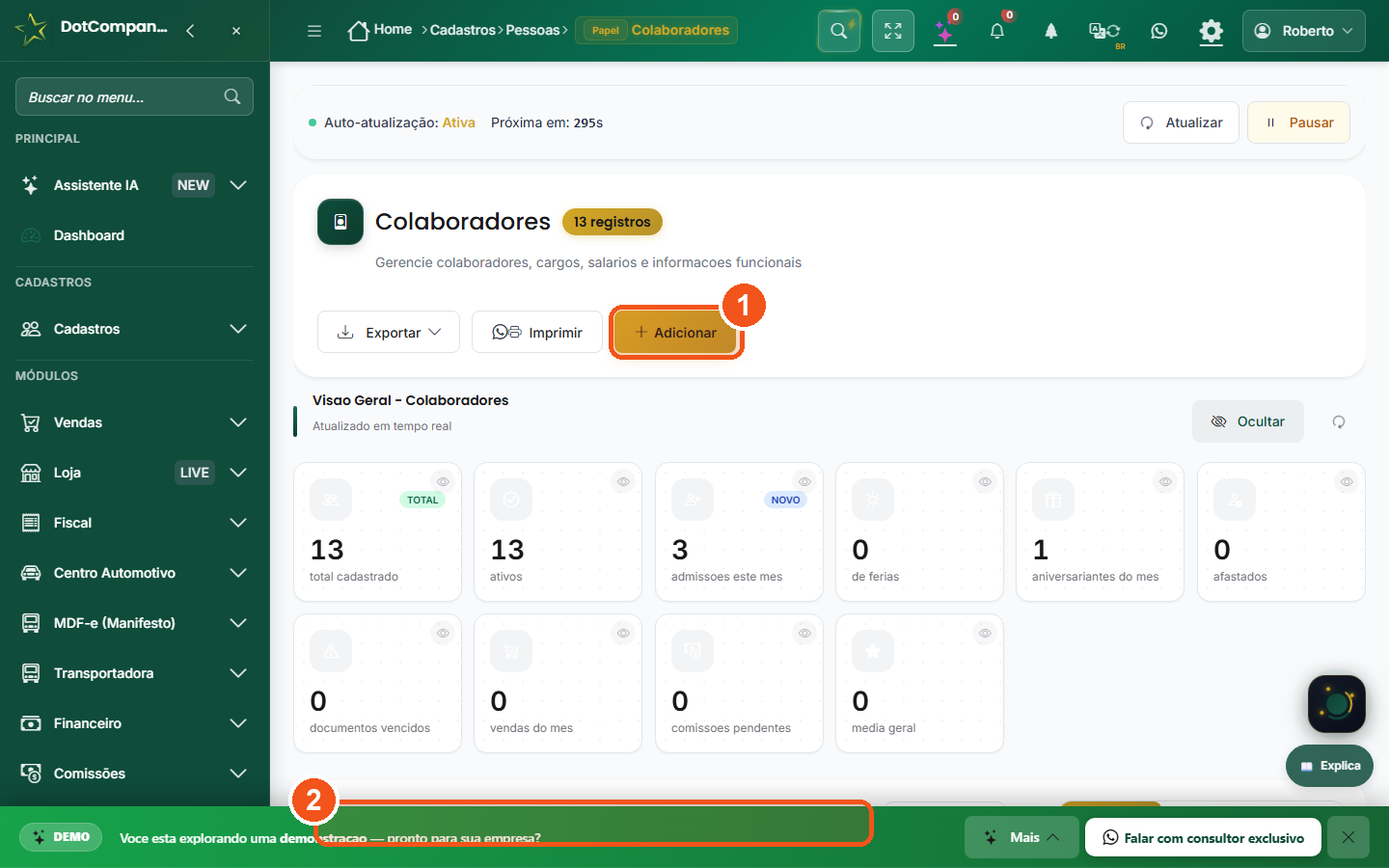This screenshot has width=1389, height=868.
Task: Open the floating assistant orb icon
Action: pyautogui.click(x=1337, y=704)
